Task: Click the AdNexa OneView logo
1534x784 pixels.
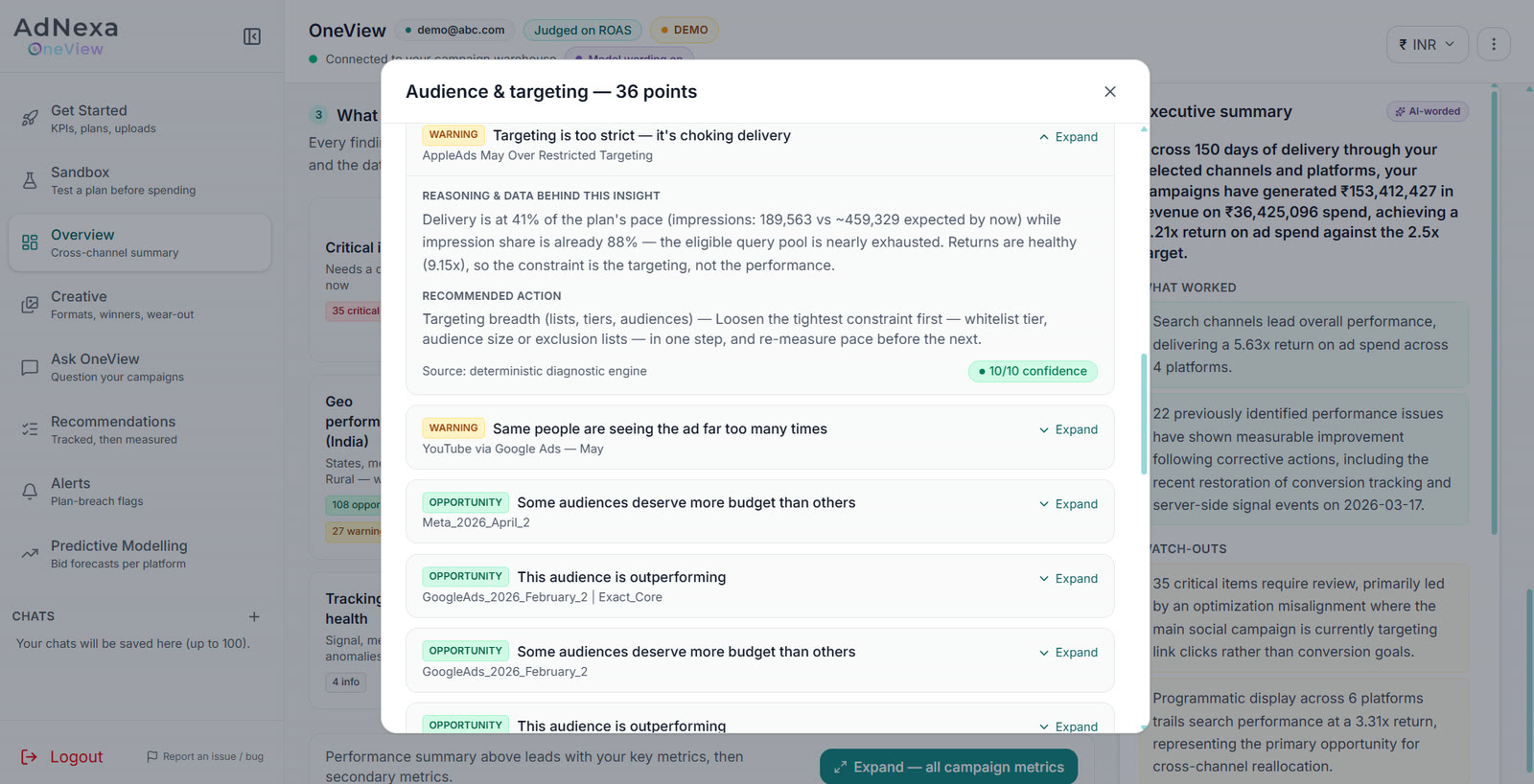Action: (x=66, y=36)
